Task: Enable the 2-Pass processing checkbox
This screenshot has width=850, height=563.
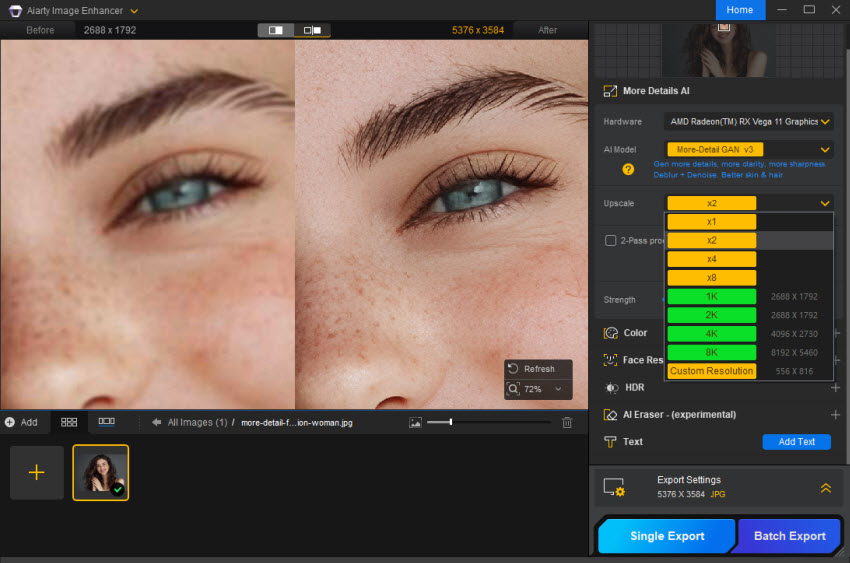Action: [x=610, y=241]
